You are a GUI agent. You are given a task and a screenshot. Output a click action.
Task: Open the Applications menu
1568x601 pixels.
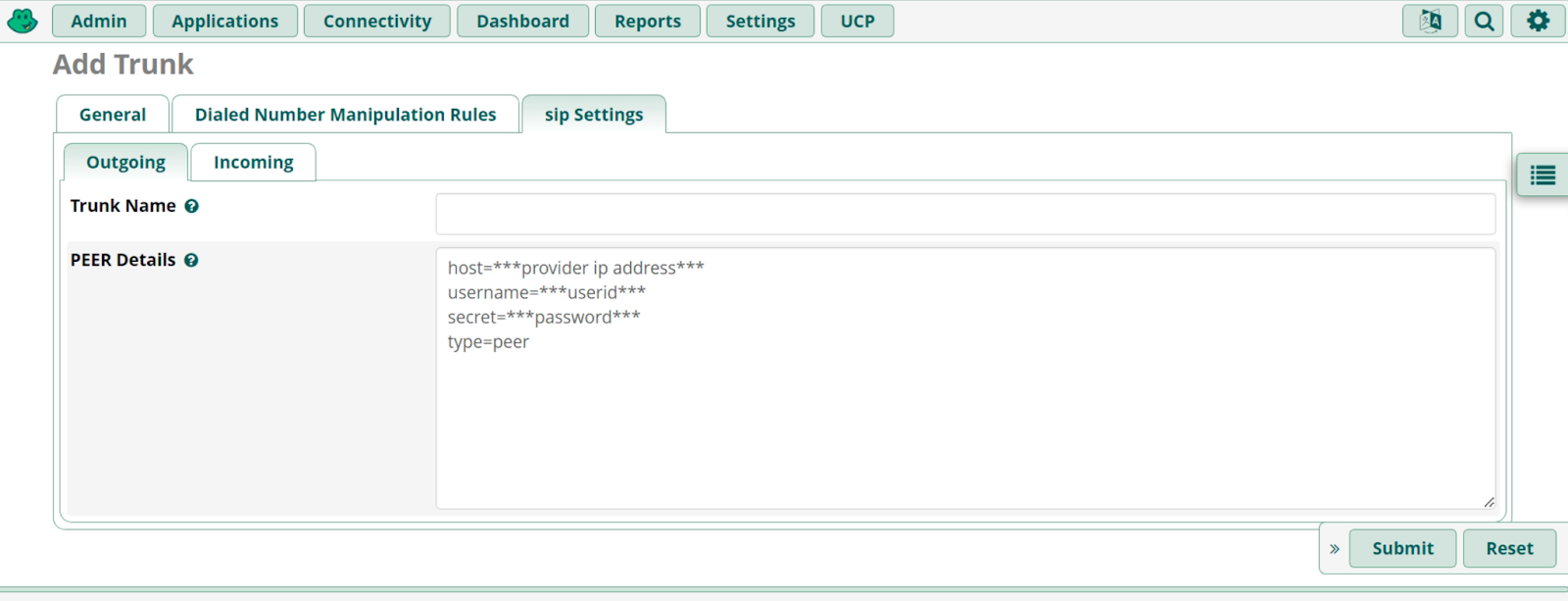(x=224, y=21)
